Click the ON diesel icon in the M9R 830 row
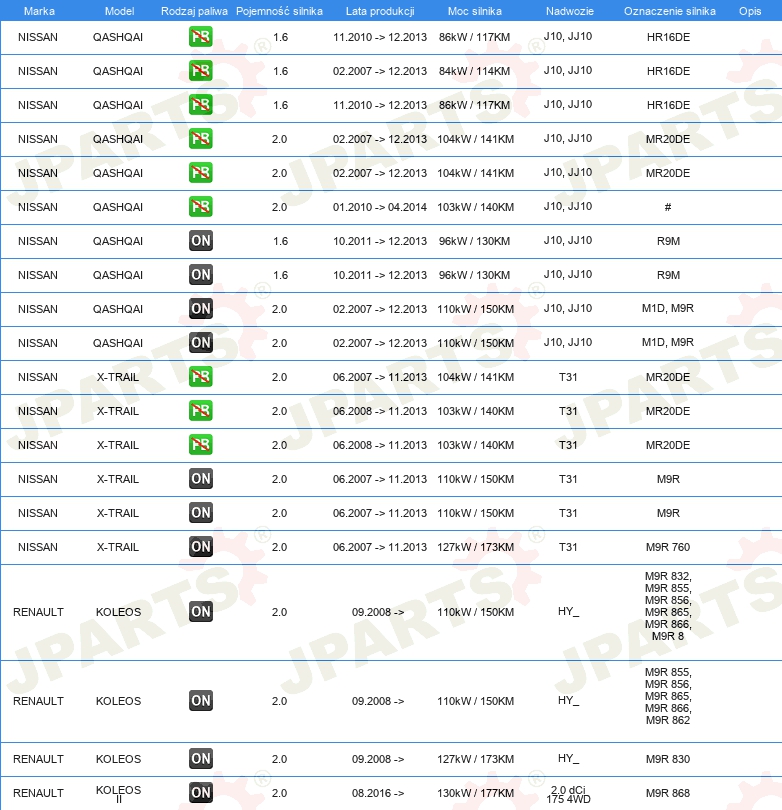 (x=200, y=759)
